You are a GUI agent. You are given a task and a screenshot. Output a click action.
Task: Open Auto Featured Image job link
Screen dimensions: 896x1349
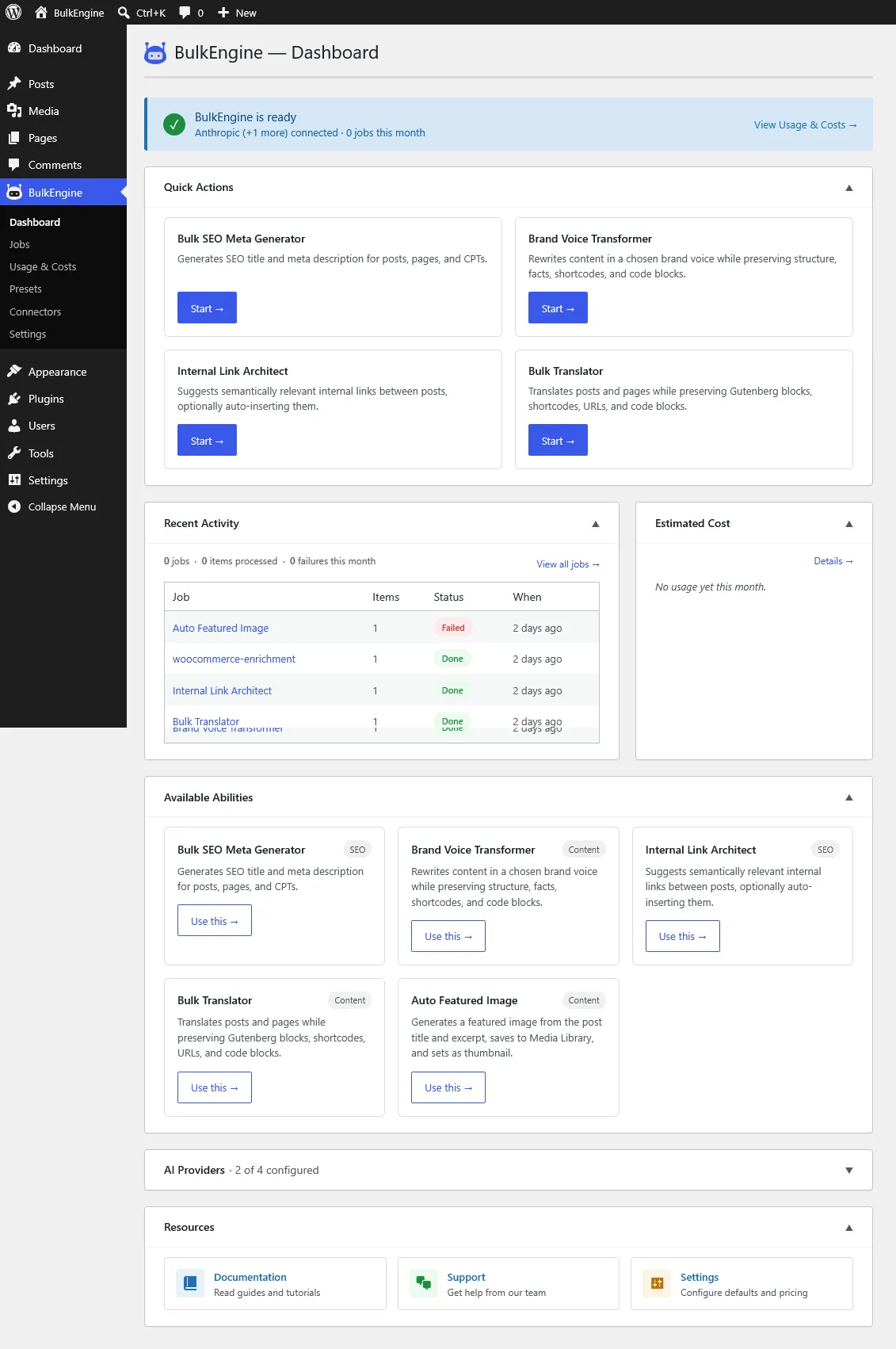[220, 628]
